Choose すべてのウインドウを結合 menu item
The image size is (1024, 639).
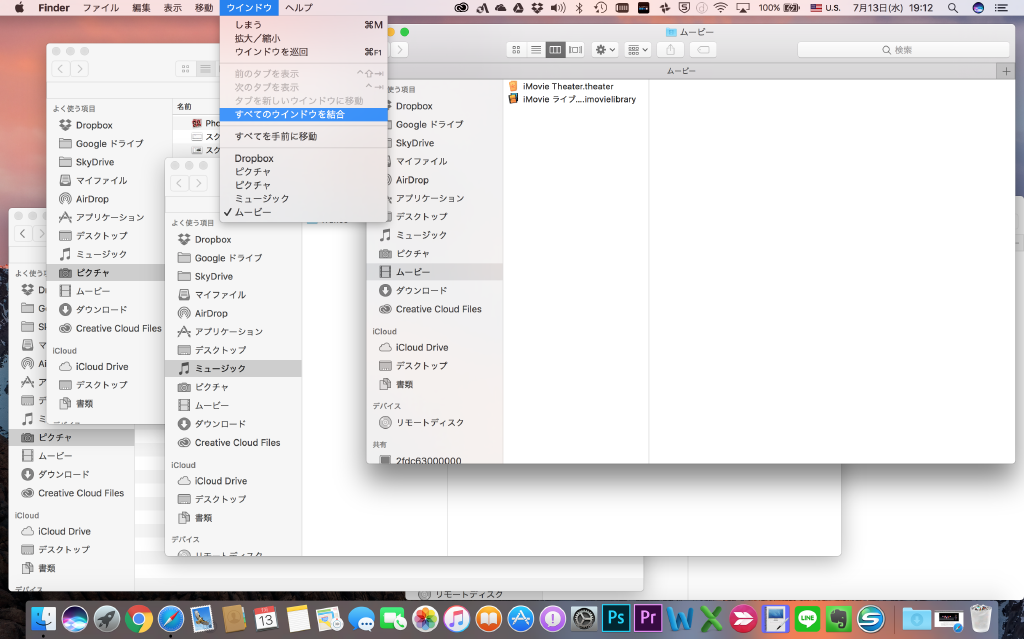click(x=289, y=114)
